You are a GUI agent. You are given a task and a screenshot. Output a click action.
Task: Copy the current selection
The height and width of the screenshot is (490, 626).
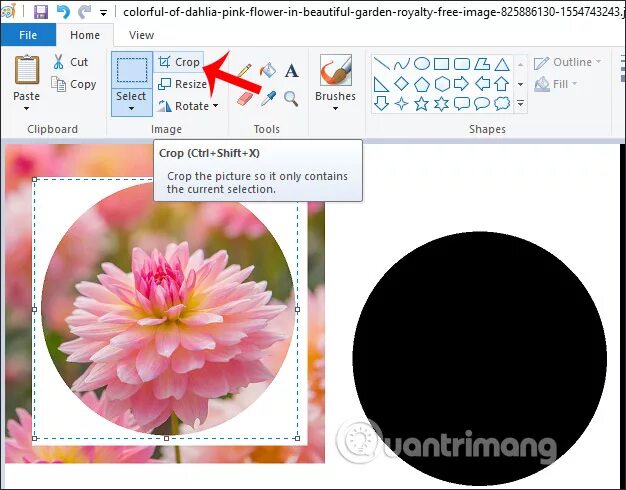click(x=74, y=84)
